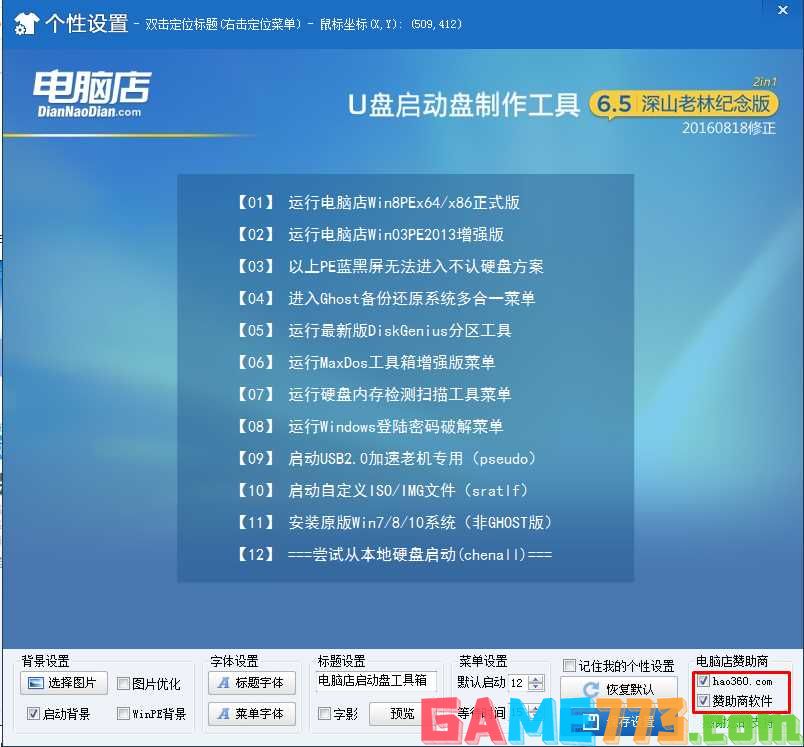Click the title text field 电脑店启动盘工具箱
This screenshot has height=747, width=804.
[376, 681]
